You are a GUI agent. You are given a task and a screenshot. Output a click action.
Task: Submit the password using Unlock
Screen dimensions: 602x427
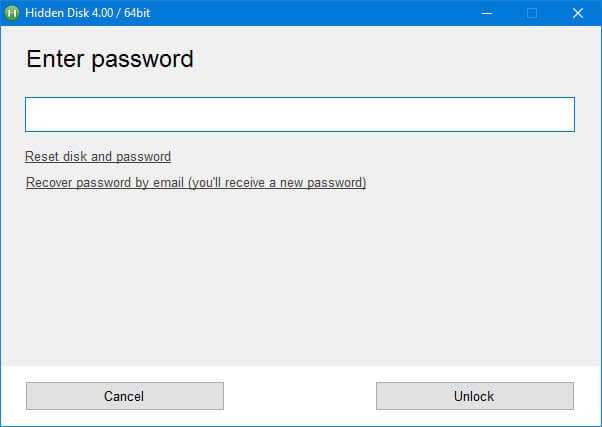[x=474, y=396]
